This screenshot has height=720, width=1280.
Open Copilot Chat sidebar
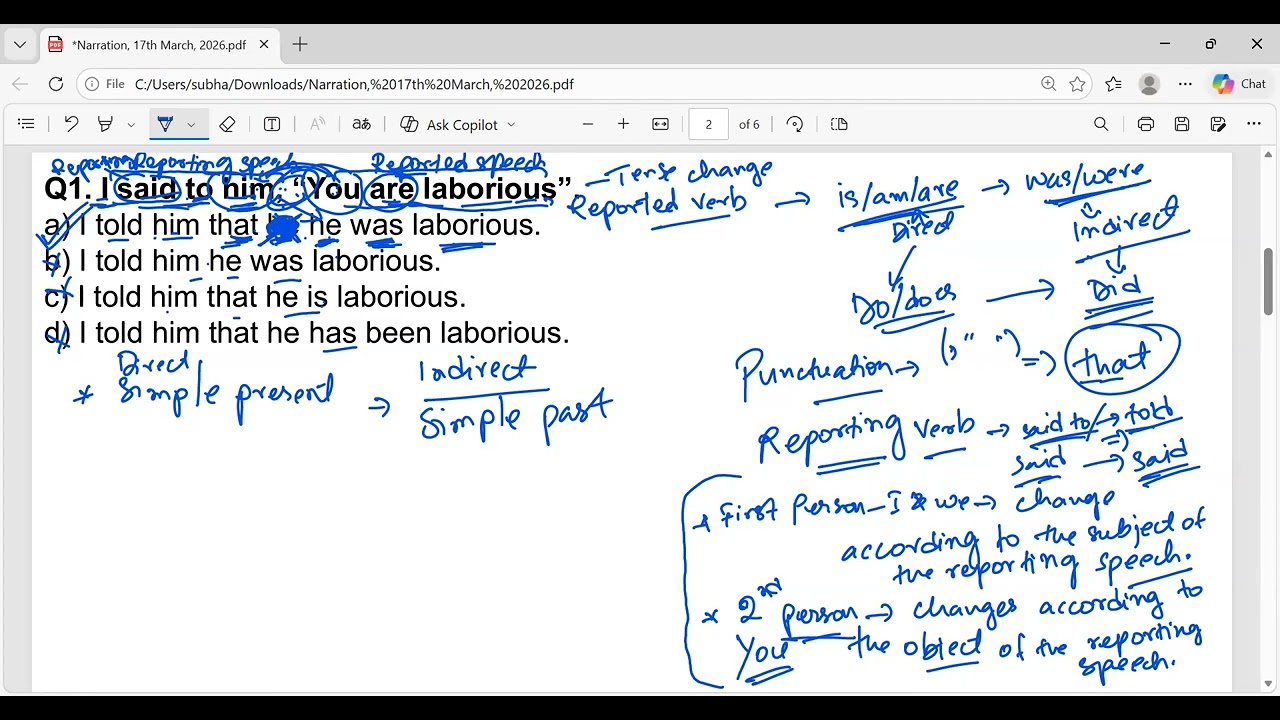coord(1239,84)
